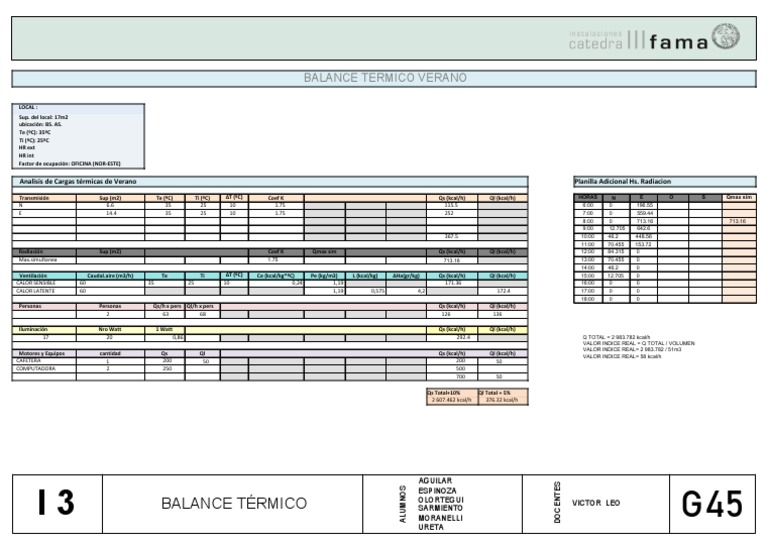
Task: Select the 'Ventilación' header cell
Action: pyautogui.click(x=46, y=276)
